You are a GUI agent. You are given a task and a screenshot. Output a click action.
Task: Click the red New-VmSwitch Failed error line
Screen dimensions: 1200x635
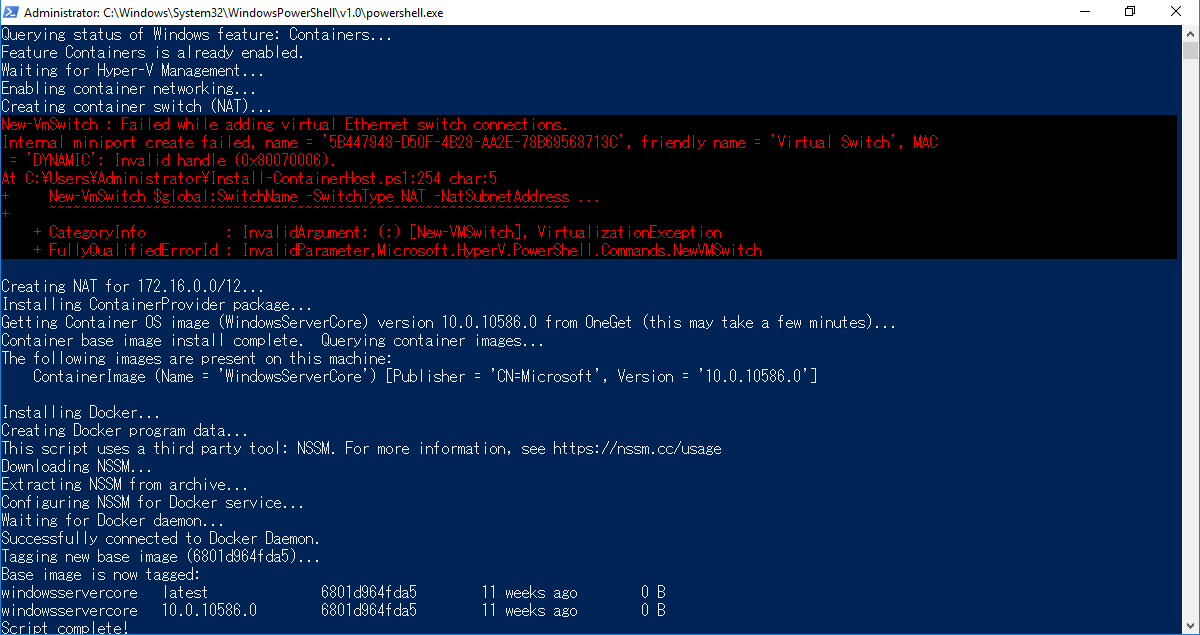tap(285, 125)
